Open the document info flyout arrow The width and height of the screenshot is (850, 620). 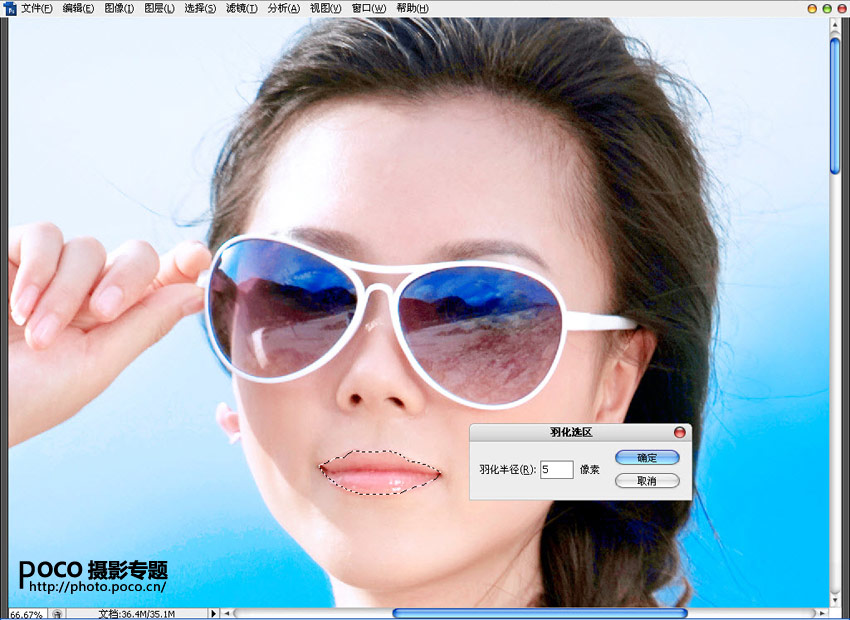click(x=213, y=614)
